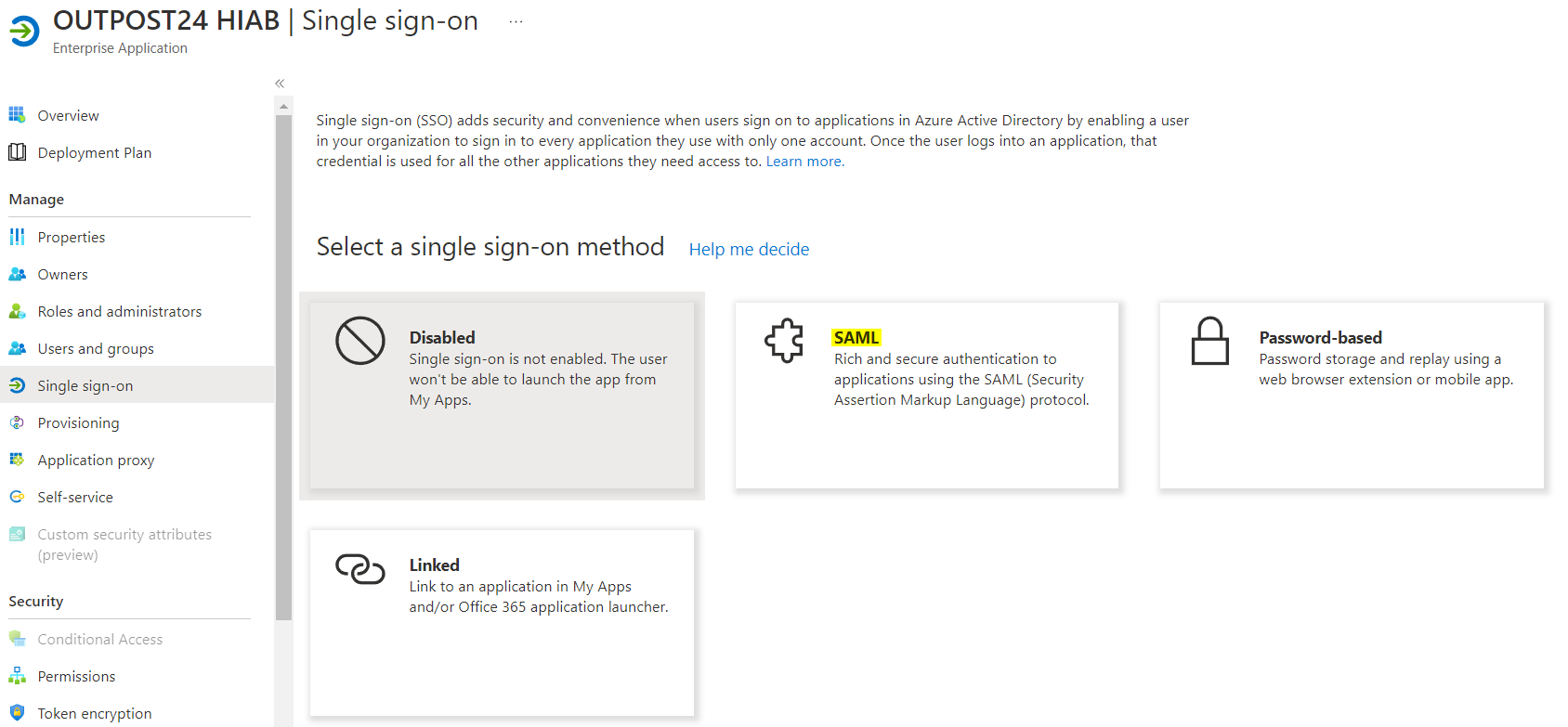
Task: Click the Owners people icon
Action: click(x=17, y=274)
